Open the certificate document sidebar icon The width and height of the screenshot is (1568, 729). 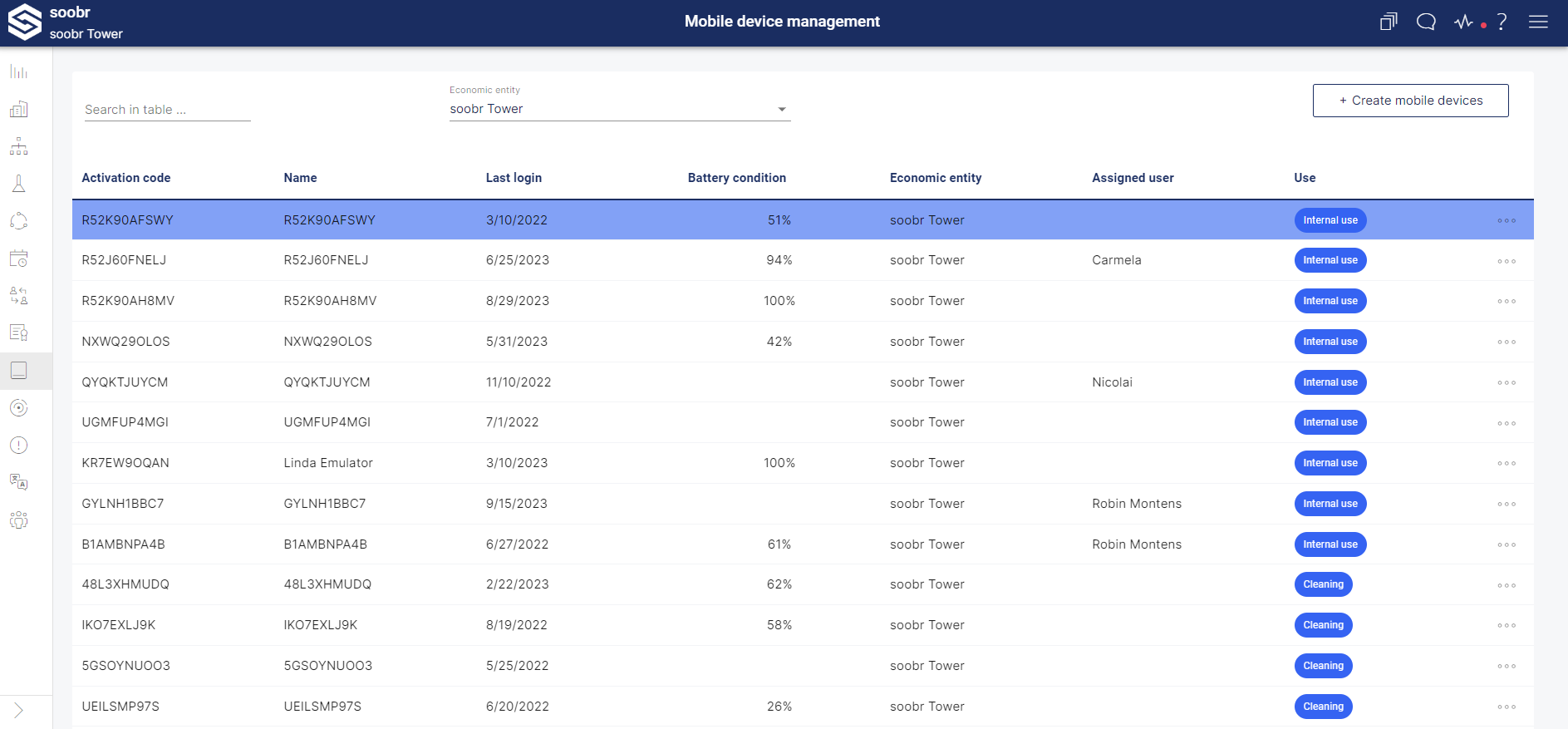(x=18, y=332)
